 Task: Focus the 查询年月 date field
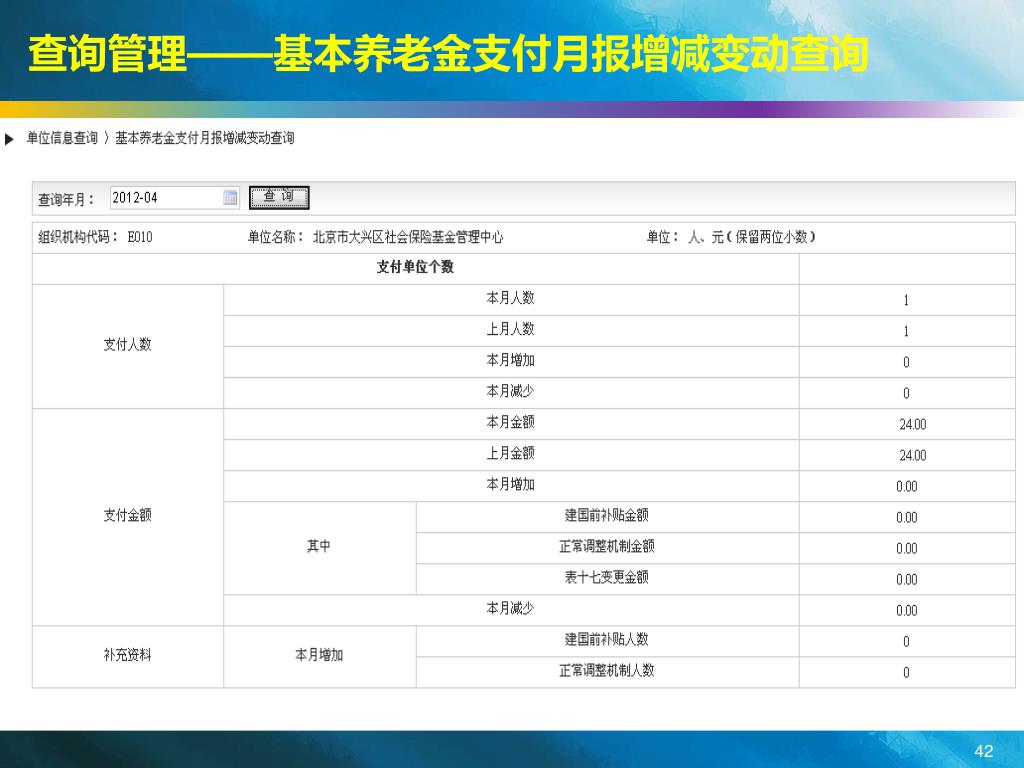click(174, 198)
